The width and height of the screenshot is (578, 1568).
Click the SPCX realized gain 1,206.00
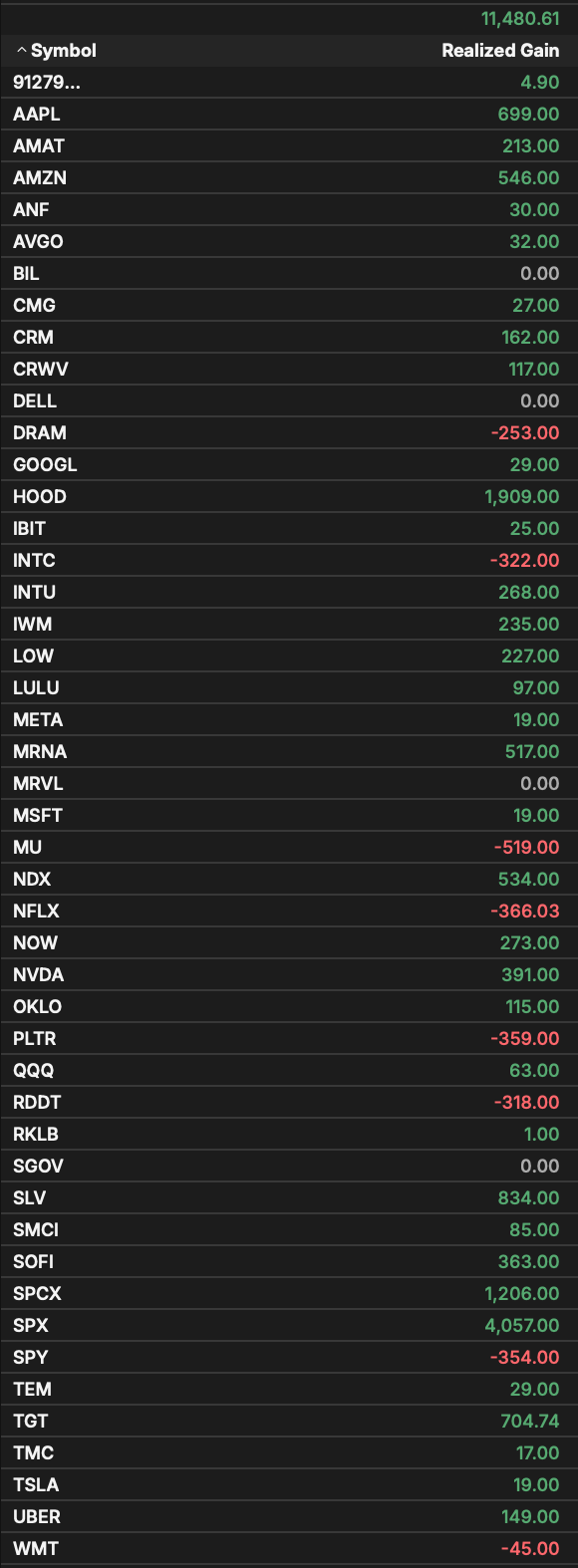point(522,1294)
